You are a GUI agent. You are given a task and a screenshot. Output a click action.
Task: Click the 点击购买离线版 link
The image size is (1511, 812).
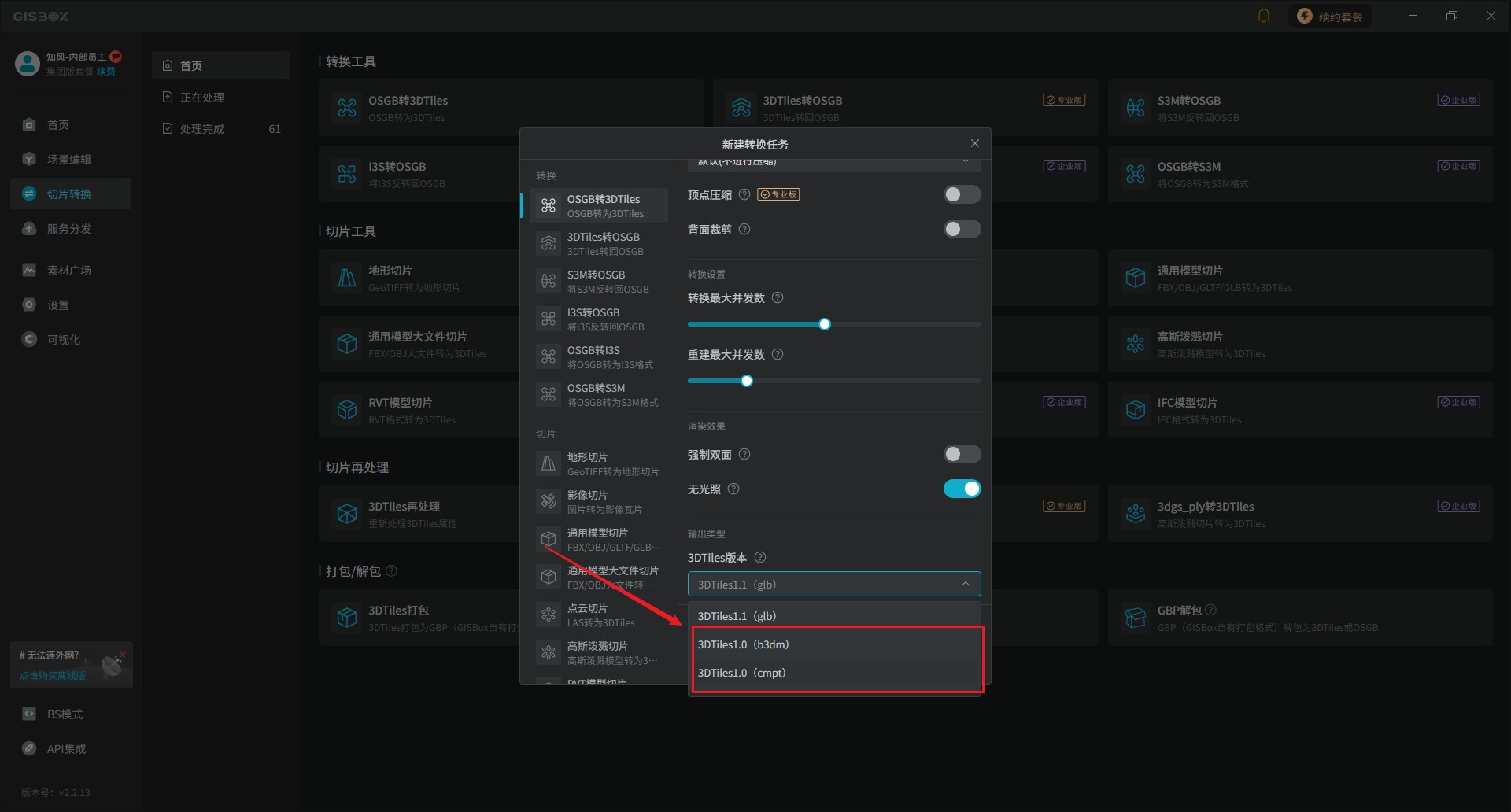[53, 676]
